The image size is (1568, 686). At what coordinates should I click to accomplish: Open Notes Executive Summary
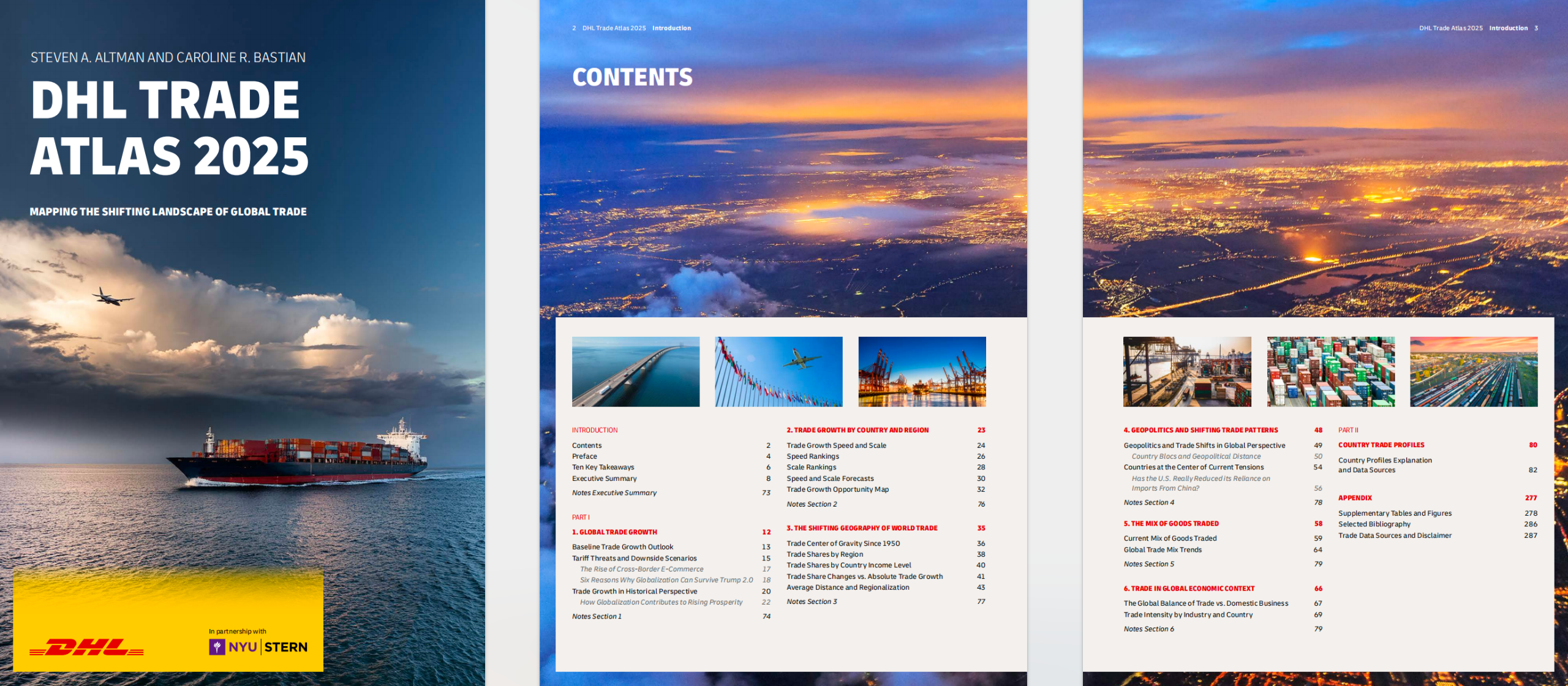(671, 492)
